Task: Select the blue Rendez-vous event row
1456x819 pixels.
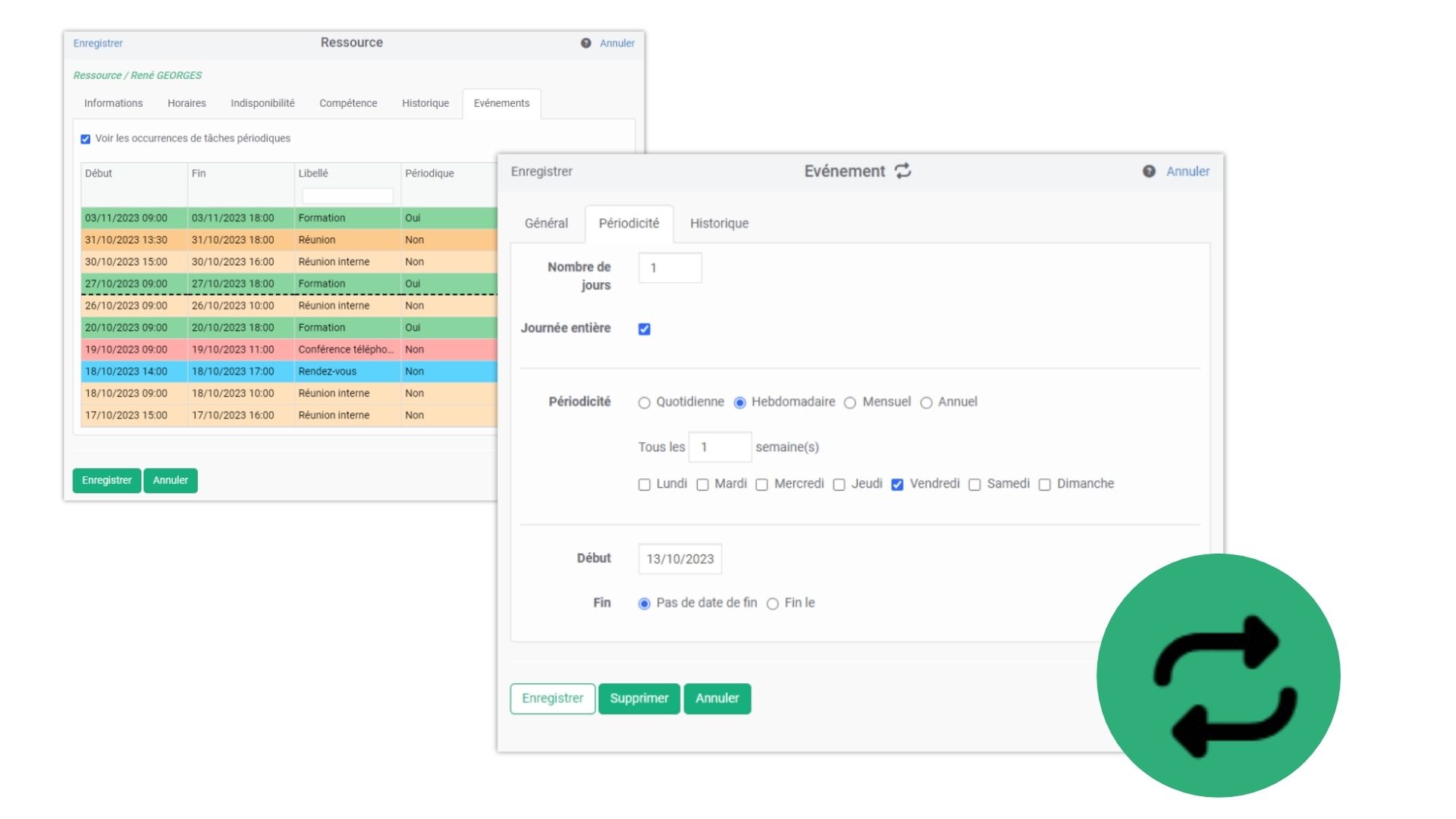Action: coord(288,372)
